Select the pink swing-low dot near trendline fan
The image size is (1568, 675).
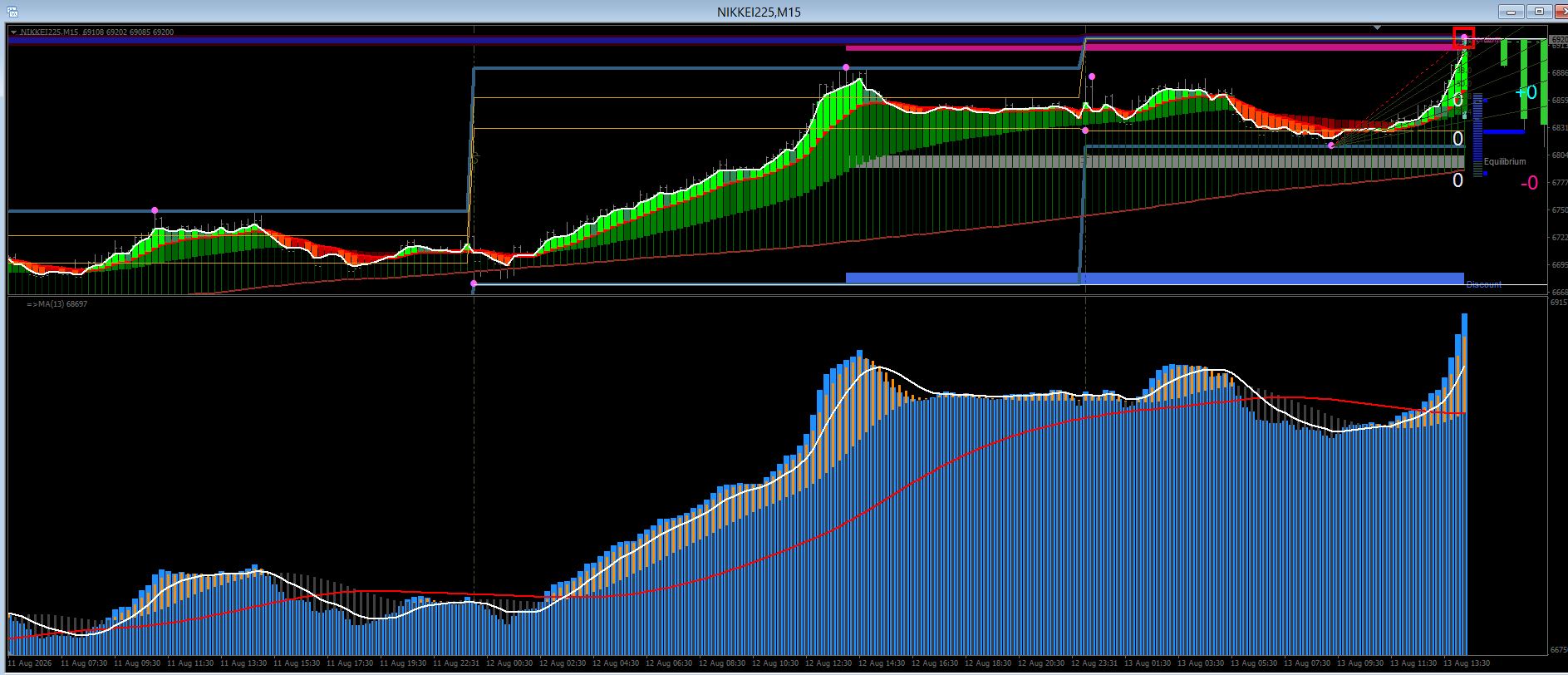1331,145
